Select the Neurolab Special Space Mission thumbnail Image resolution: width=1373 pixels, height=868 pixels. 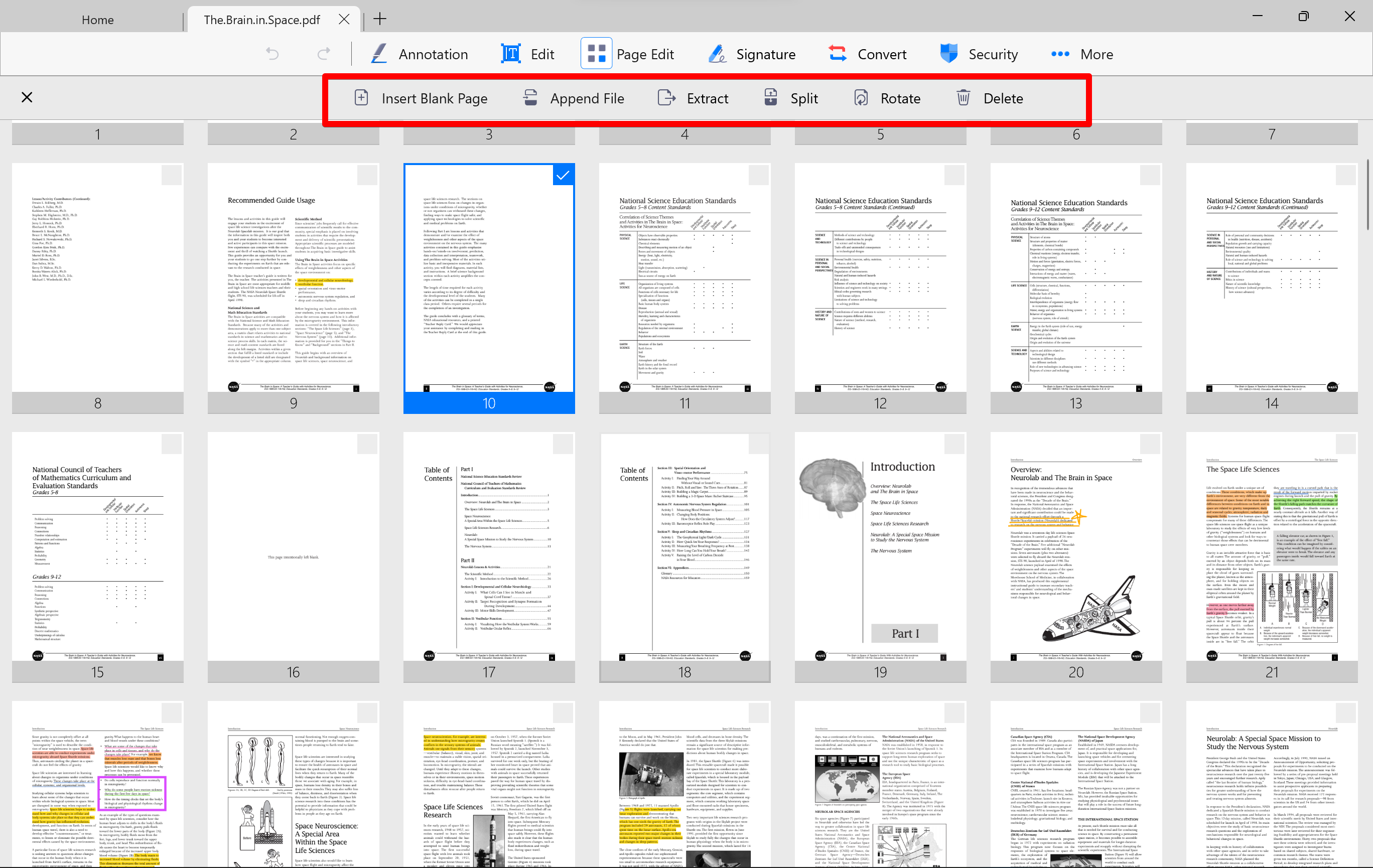(1272, 784)
